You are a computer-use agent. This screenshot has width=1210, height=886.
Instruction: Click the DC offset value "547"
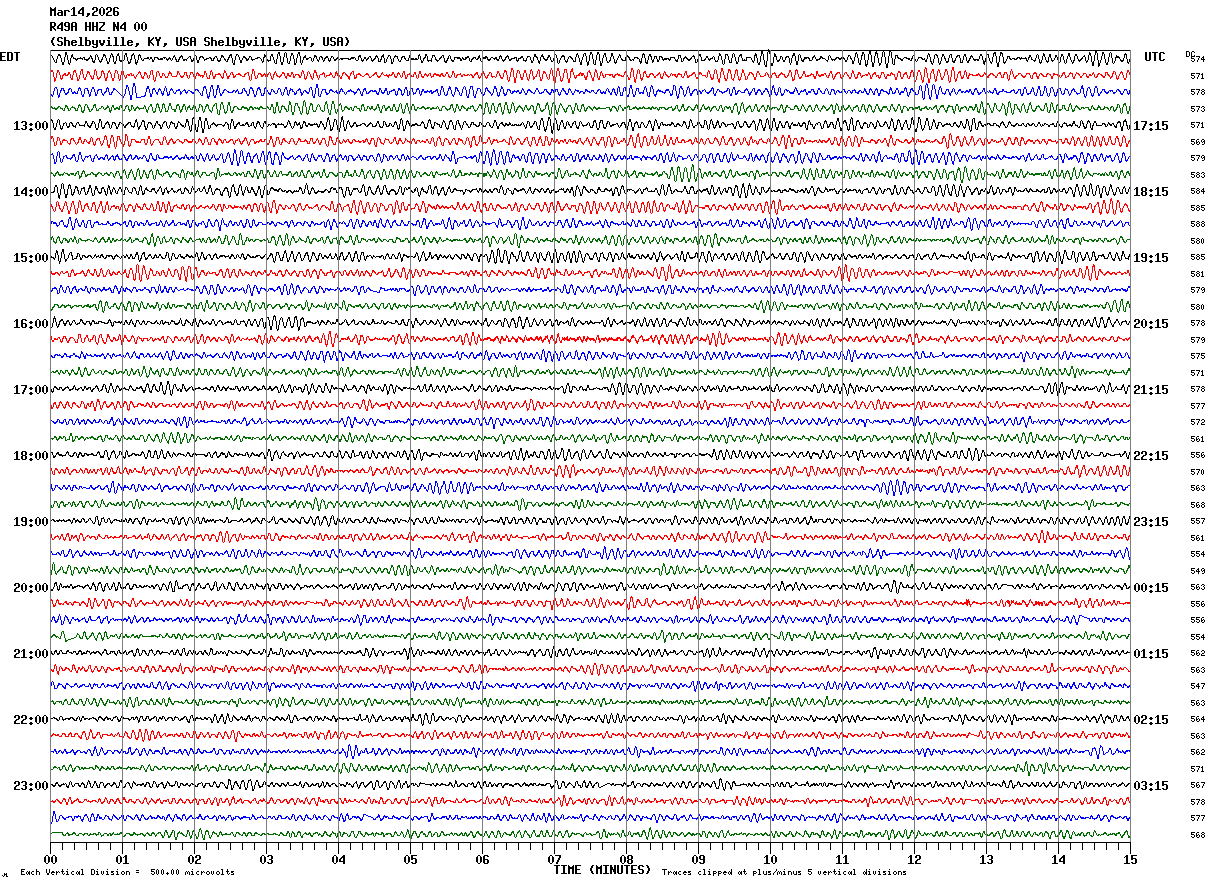(1197, 687)
